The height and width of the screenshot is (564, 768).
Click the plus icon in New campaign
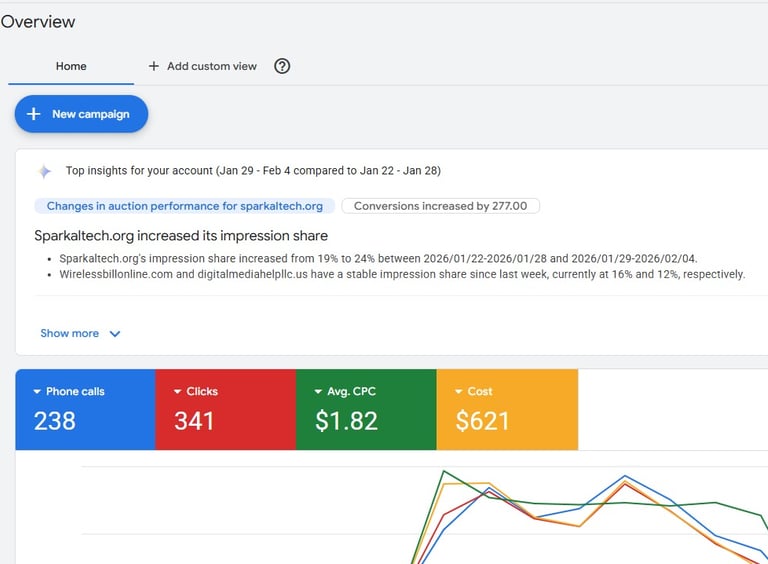click(33, 114)
